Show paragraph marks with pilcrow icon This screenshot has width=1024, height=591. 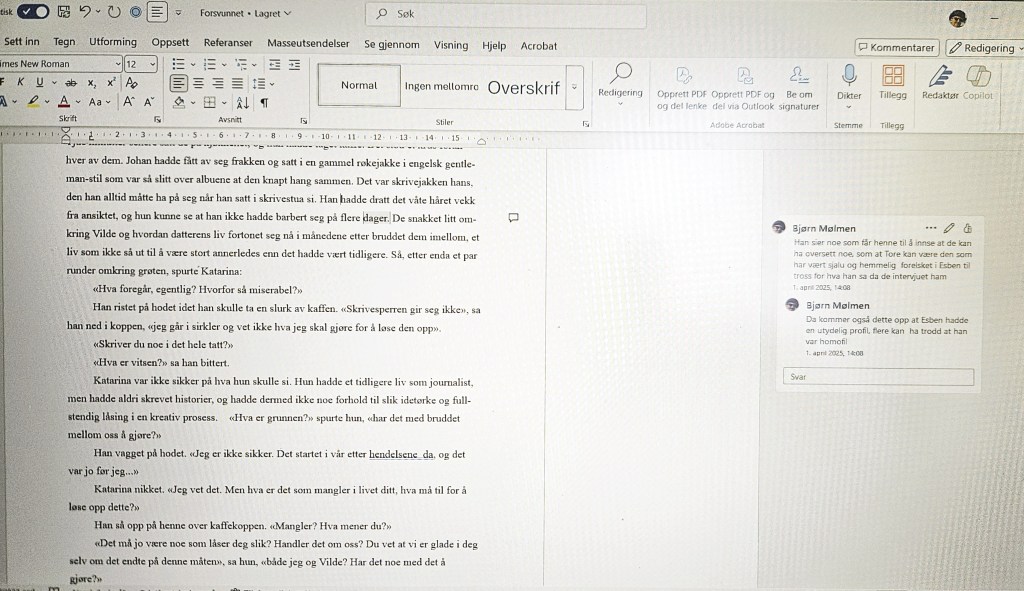pyautogui.click(x=264, y=102)
